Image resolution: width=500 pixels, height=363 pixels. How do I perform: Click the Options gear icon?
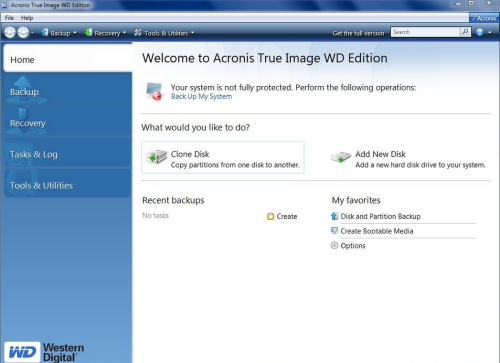pyautogui.click(x=334, y=245)
